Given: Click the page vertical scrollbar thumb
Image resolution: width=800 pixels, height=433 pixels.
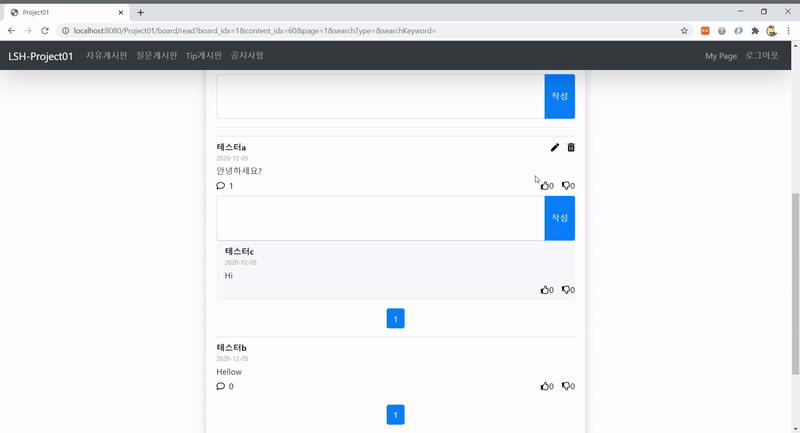Looking at the screenshot, I should pyautogui.click(x=795, y=284).
